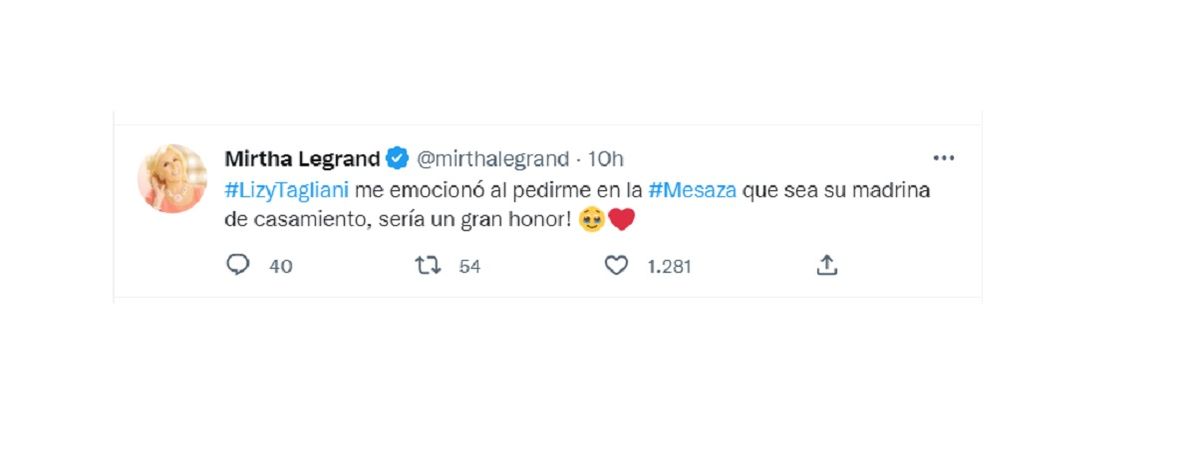Click the text 'de casamiento, sería un gran honor!'
This screenshot has width=1200, height=474.
[x=399, y=221]
